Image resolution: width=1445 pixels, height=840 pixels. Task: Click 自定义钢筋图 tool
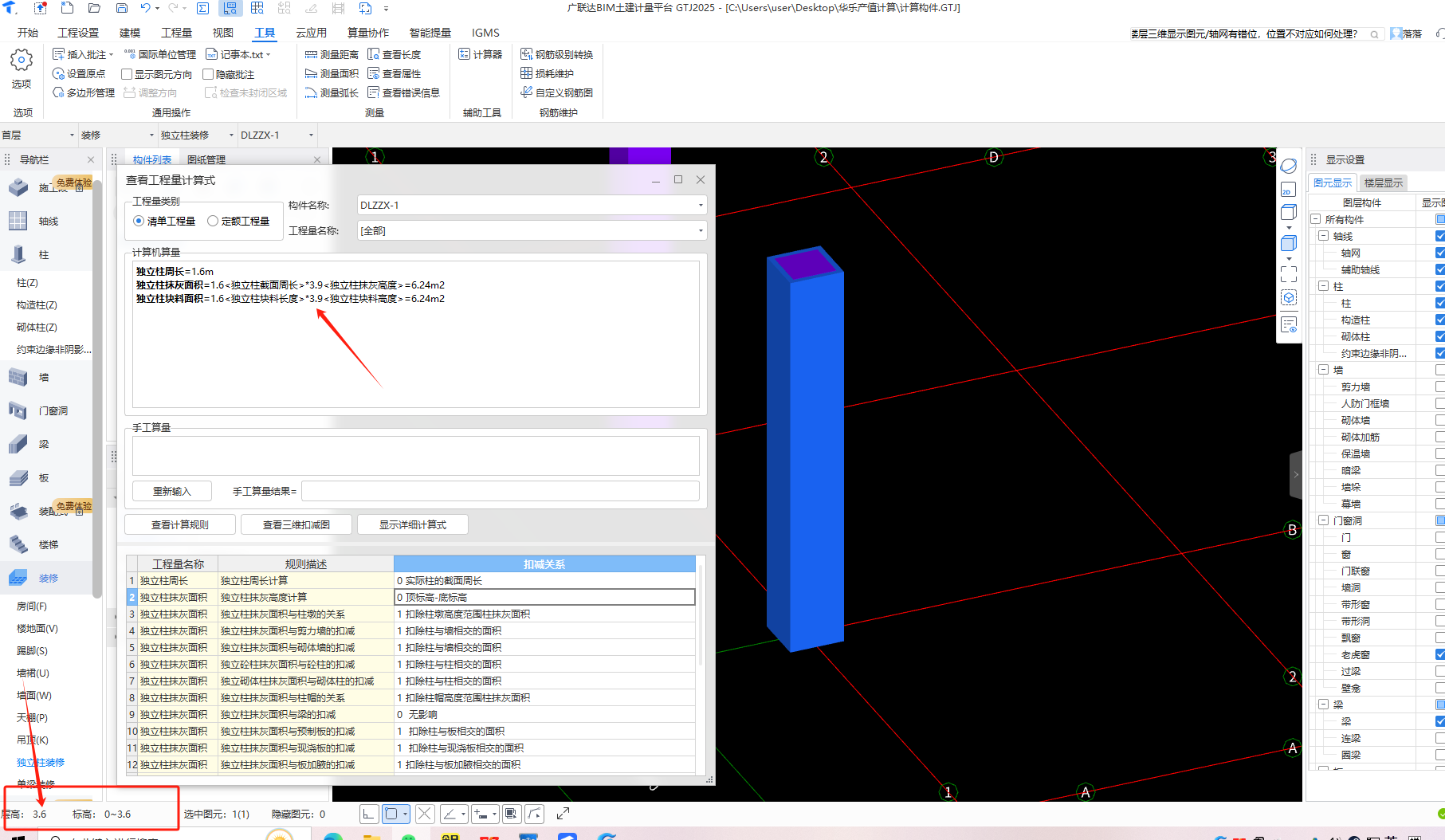(x=557, y=92)
